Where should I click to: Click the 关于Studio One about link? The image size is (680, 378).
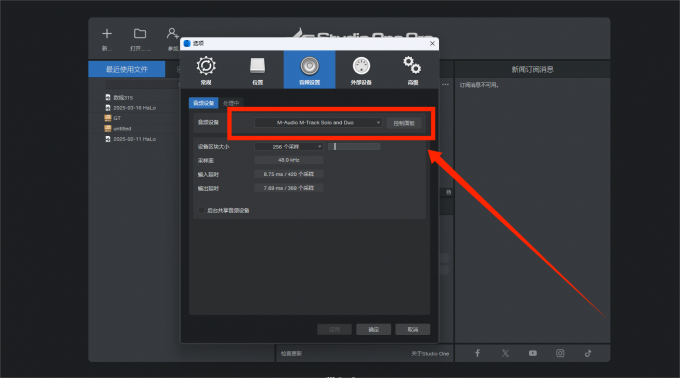[x=430, y=354]
